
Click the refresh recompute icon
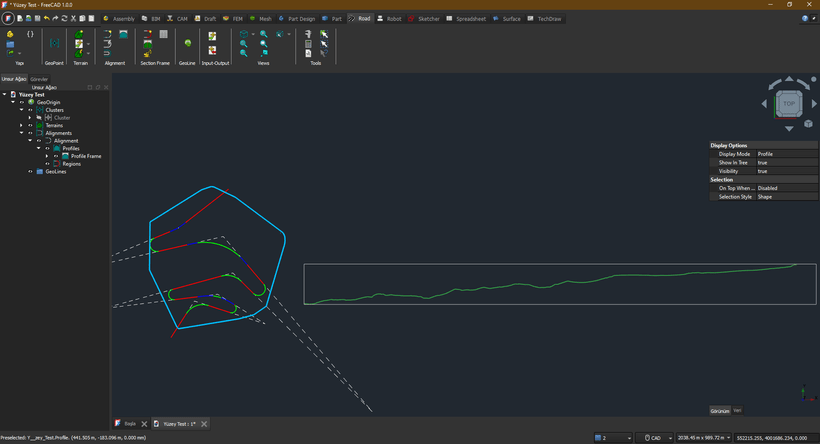click(64, 18)
